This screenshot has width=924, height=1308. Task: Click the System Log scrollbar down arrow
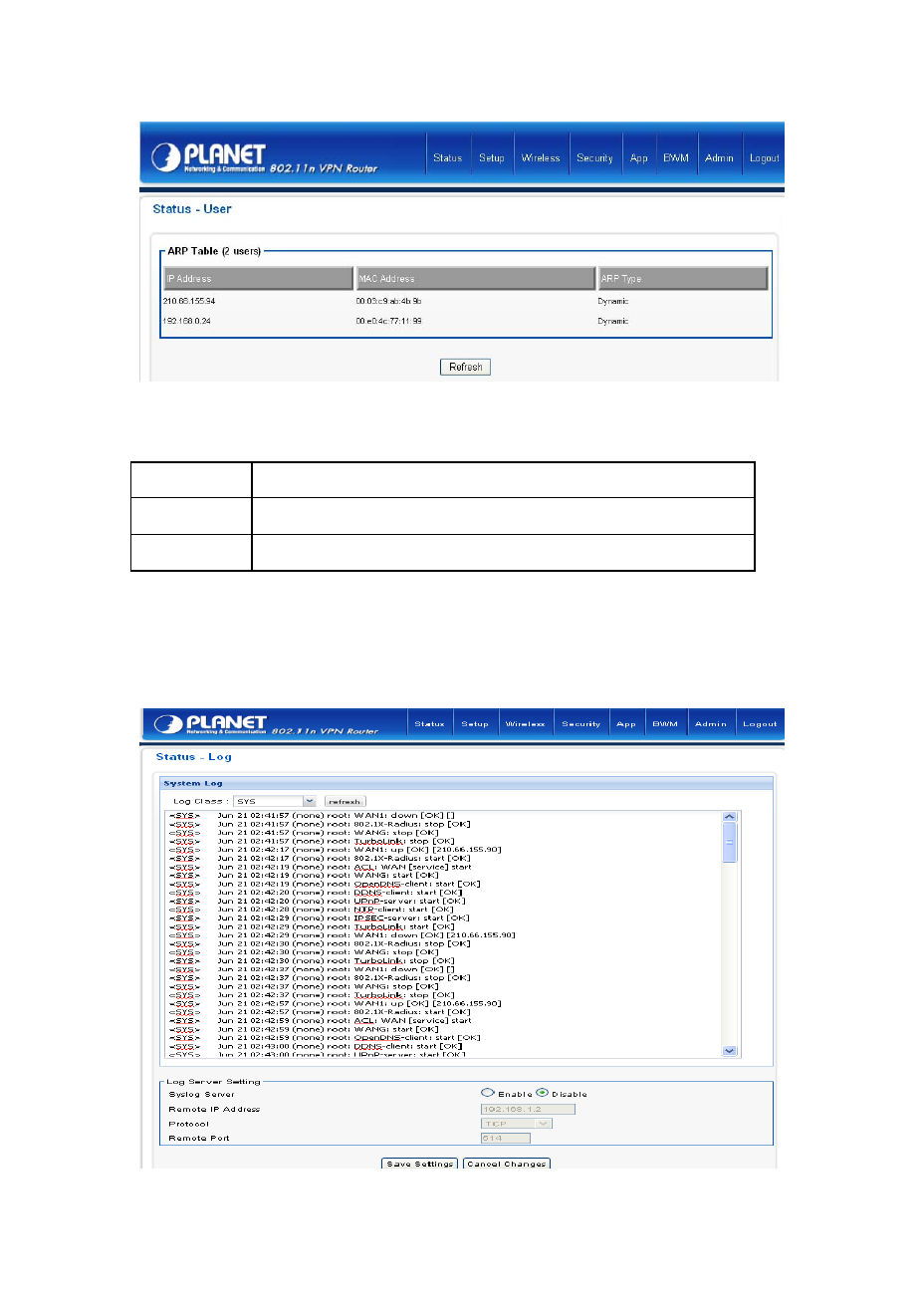tap(730, 1050)
